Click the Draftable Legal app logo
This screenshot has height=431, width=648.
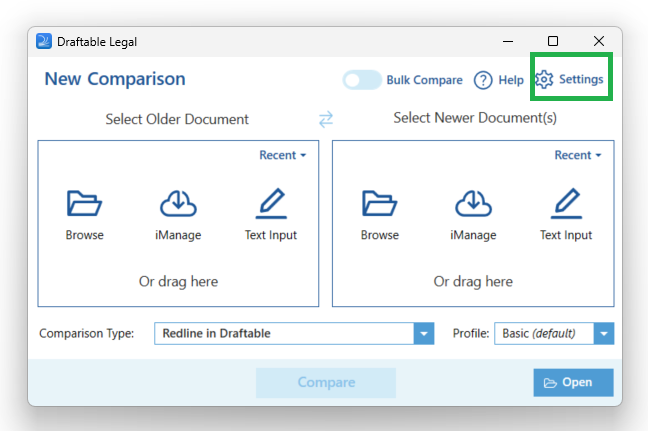[x=44, y=41]
